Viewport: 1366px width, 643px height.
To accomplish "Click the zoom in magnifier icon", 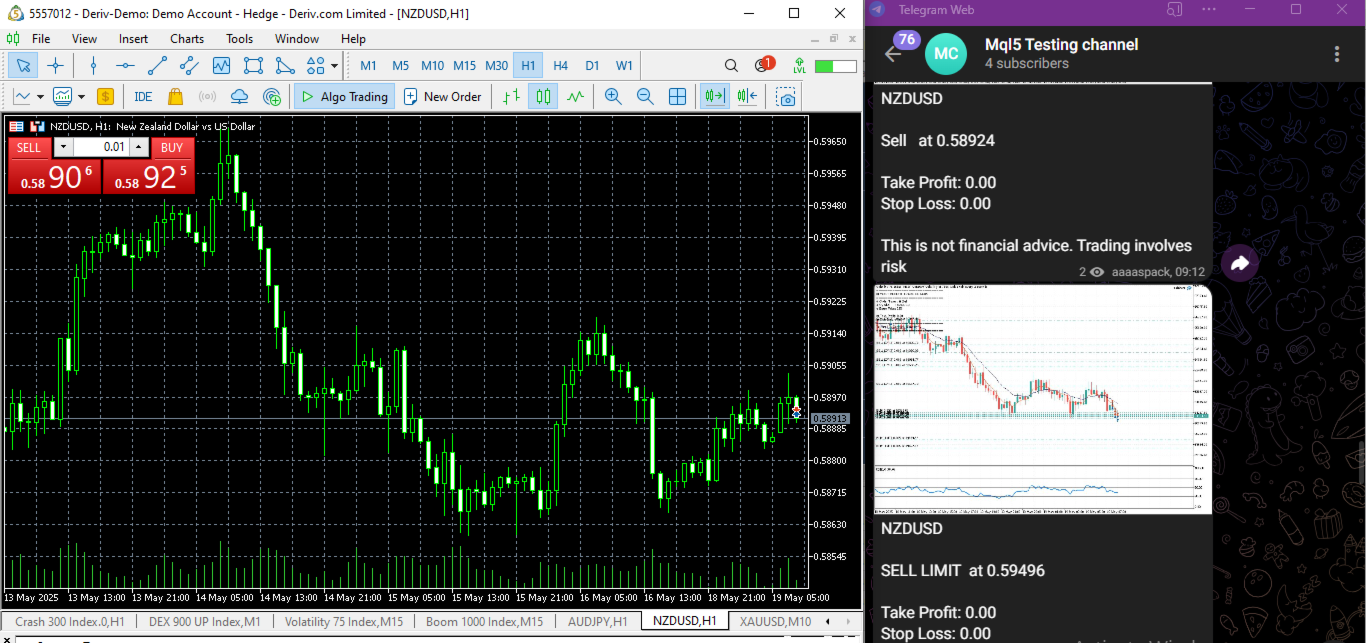I will pyautogui.click(x=613, y=97).
